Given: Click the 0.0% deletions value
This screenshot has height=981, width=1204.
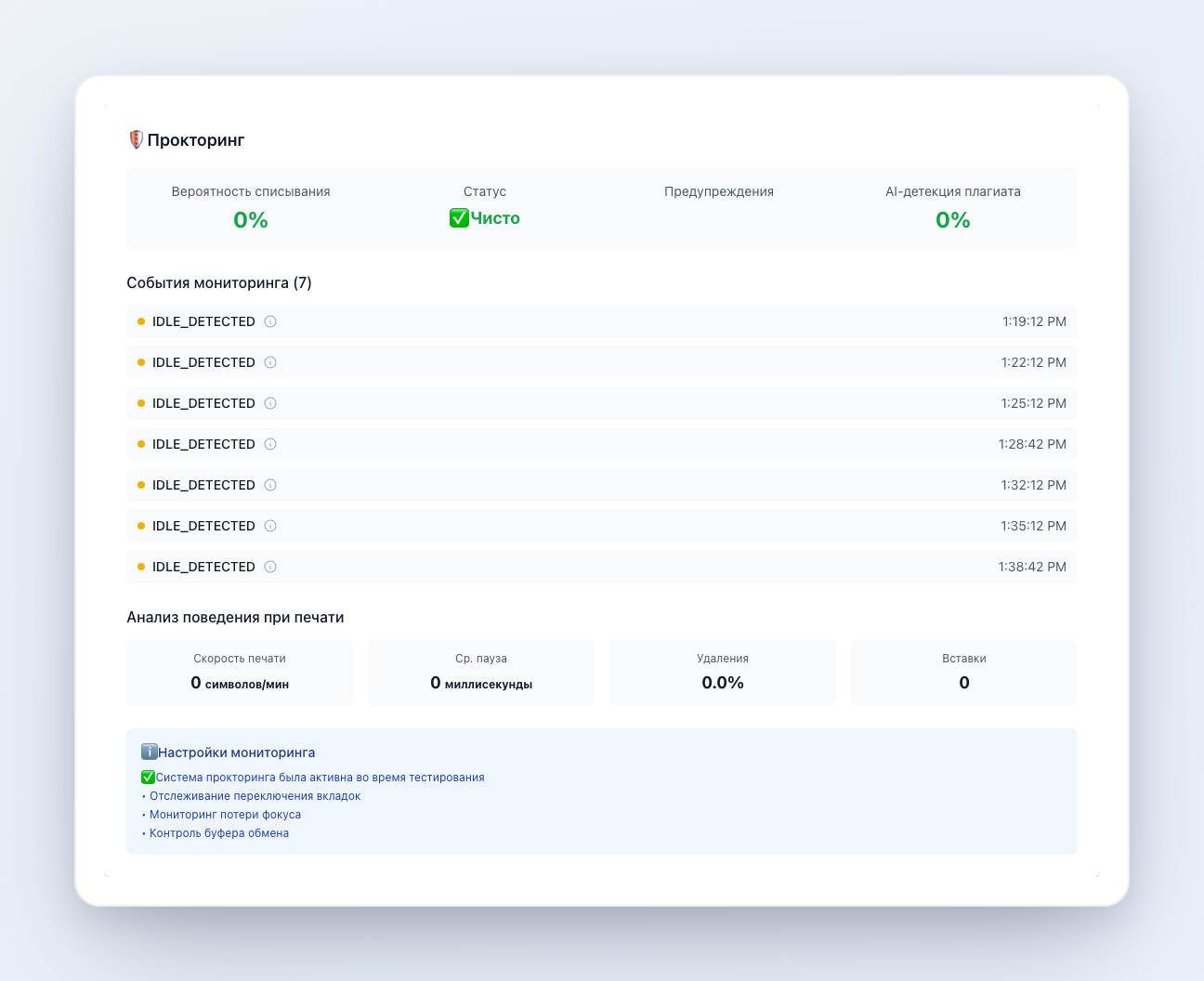Looking at the screenshot, I should tap(723, 683).
